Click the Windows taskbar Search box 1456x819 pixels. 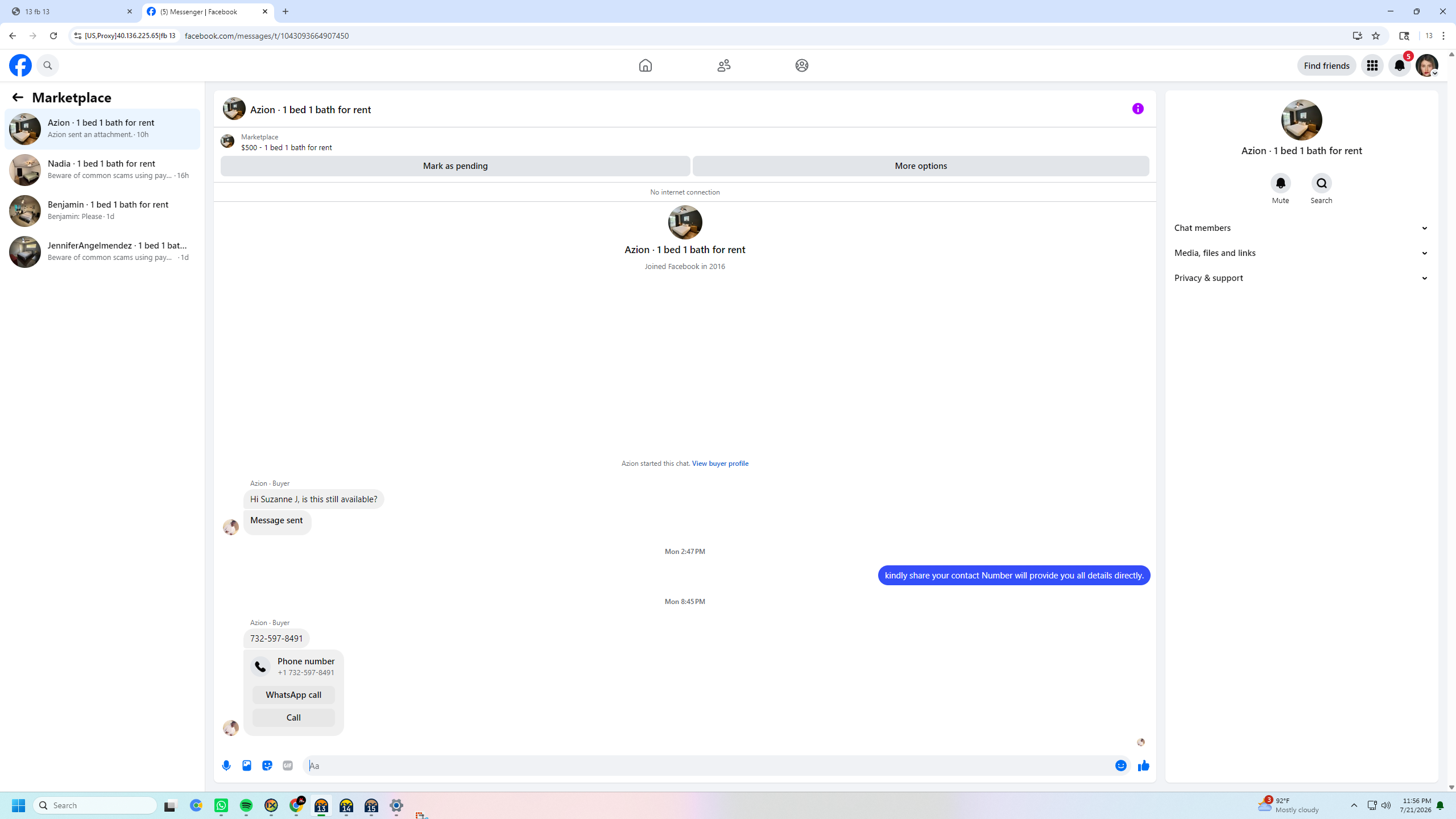(95, 805)
